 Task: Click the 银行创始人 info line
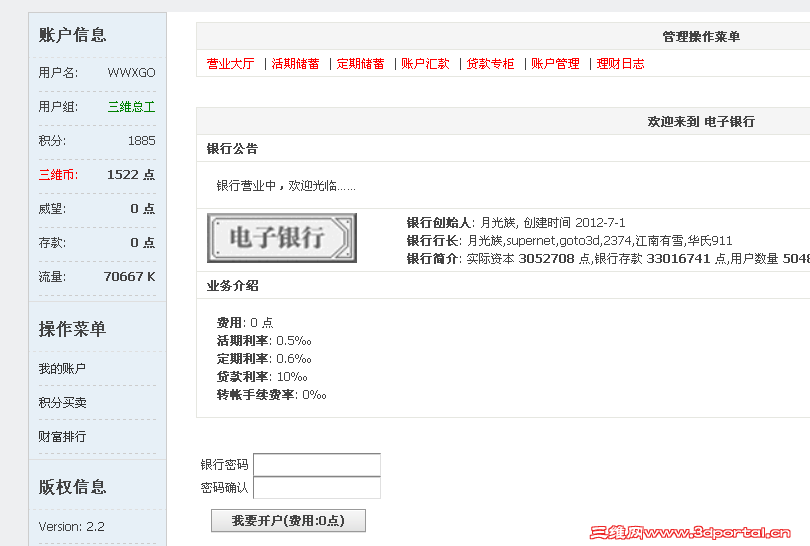pos(516,223)
